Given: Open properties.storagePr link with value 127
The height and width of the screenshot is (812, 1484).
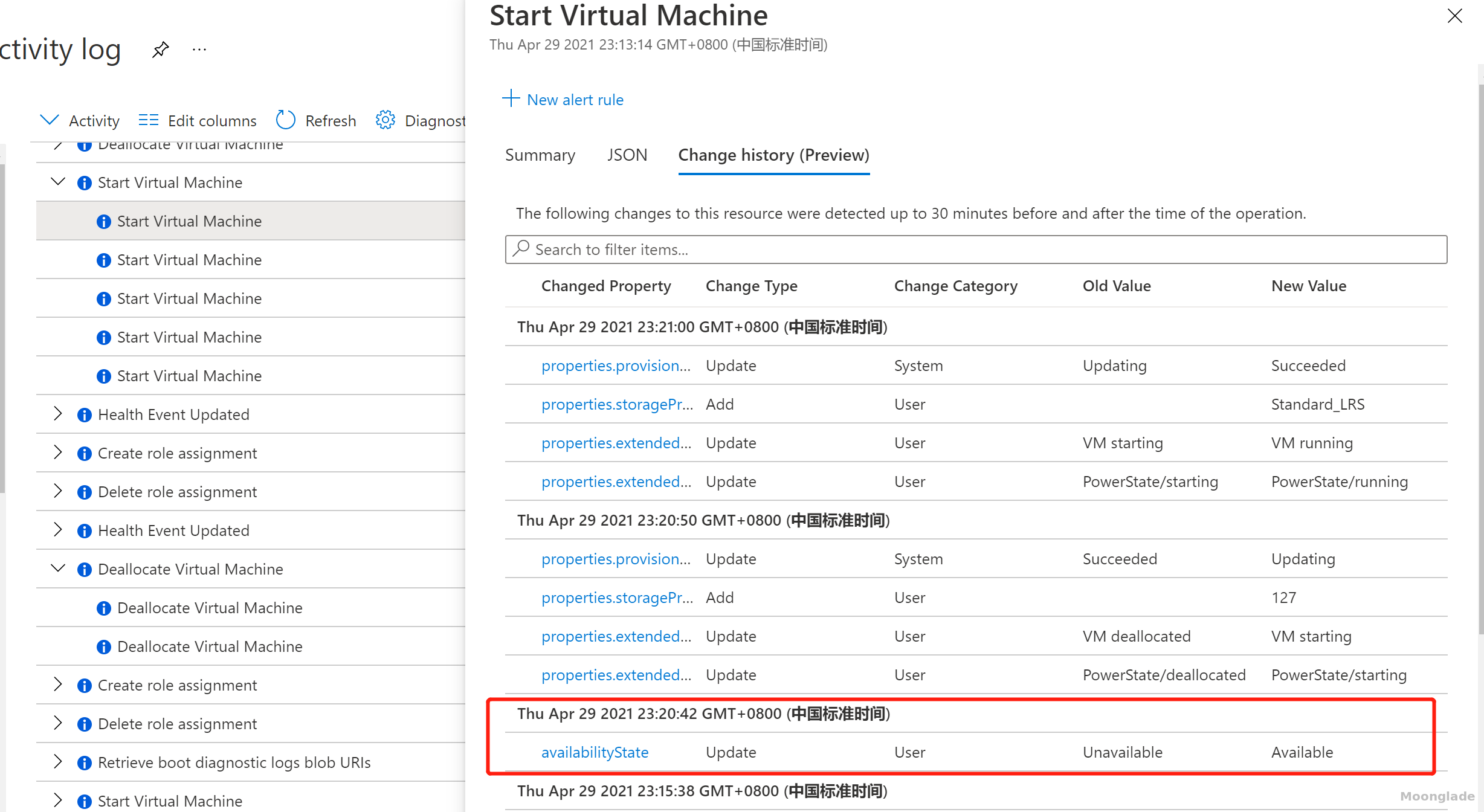Looking at the screenshot, I should click(x=617, y=598).
